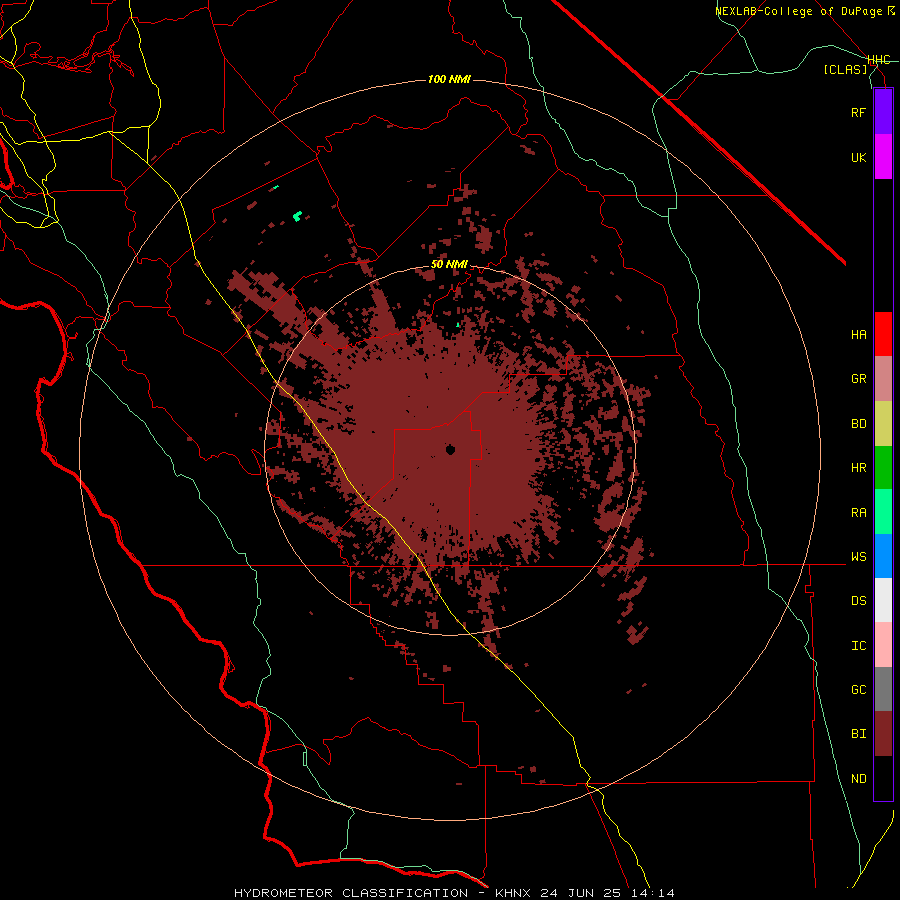Click the 'HHC' product code text

879,60
